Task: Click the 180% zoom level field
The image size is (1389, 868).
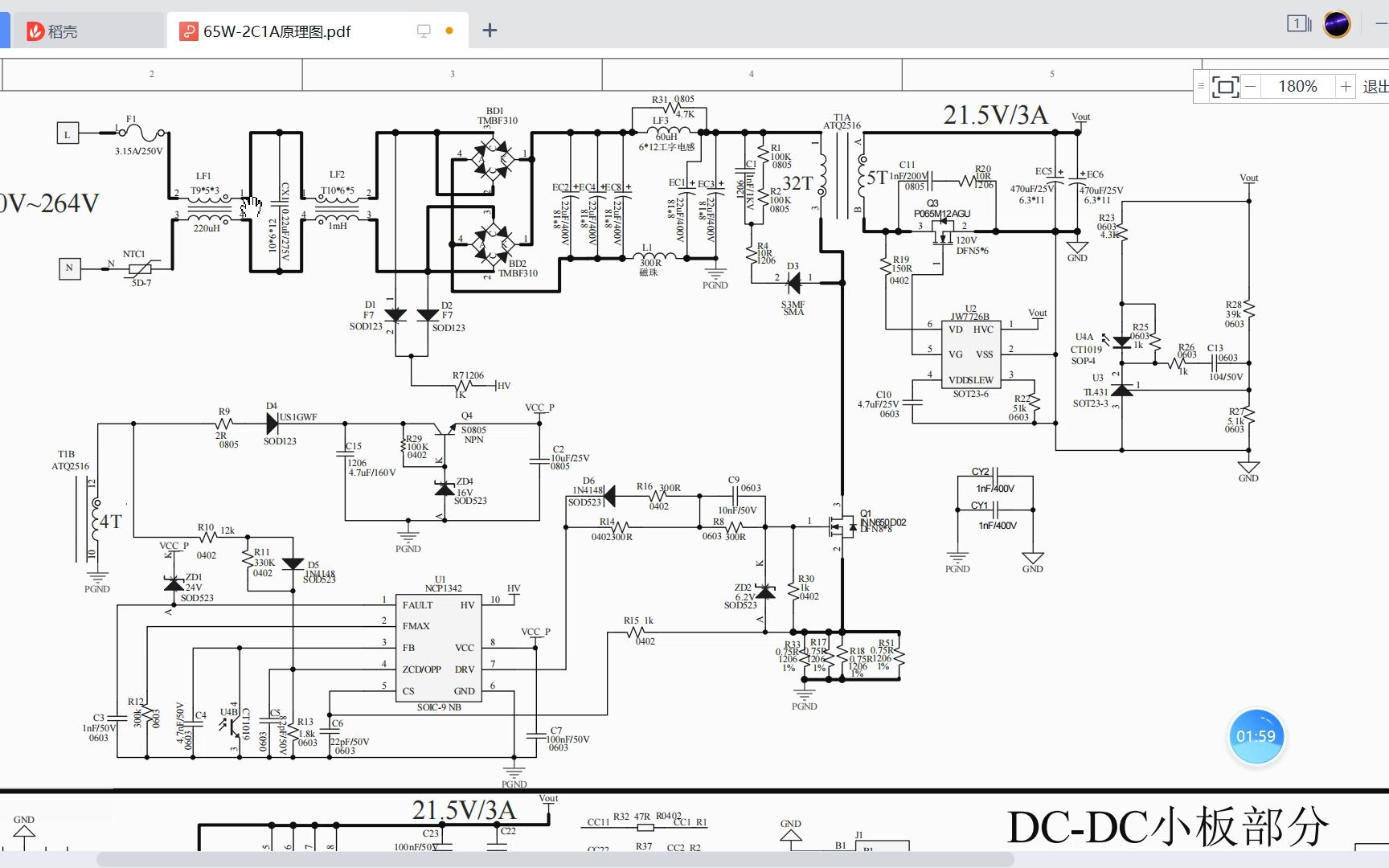Action: point(1297,86)
